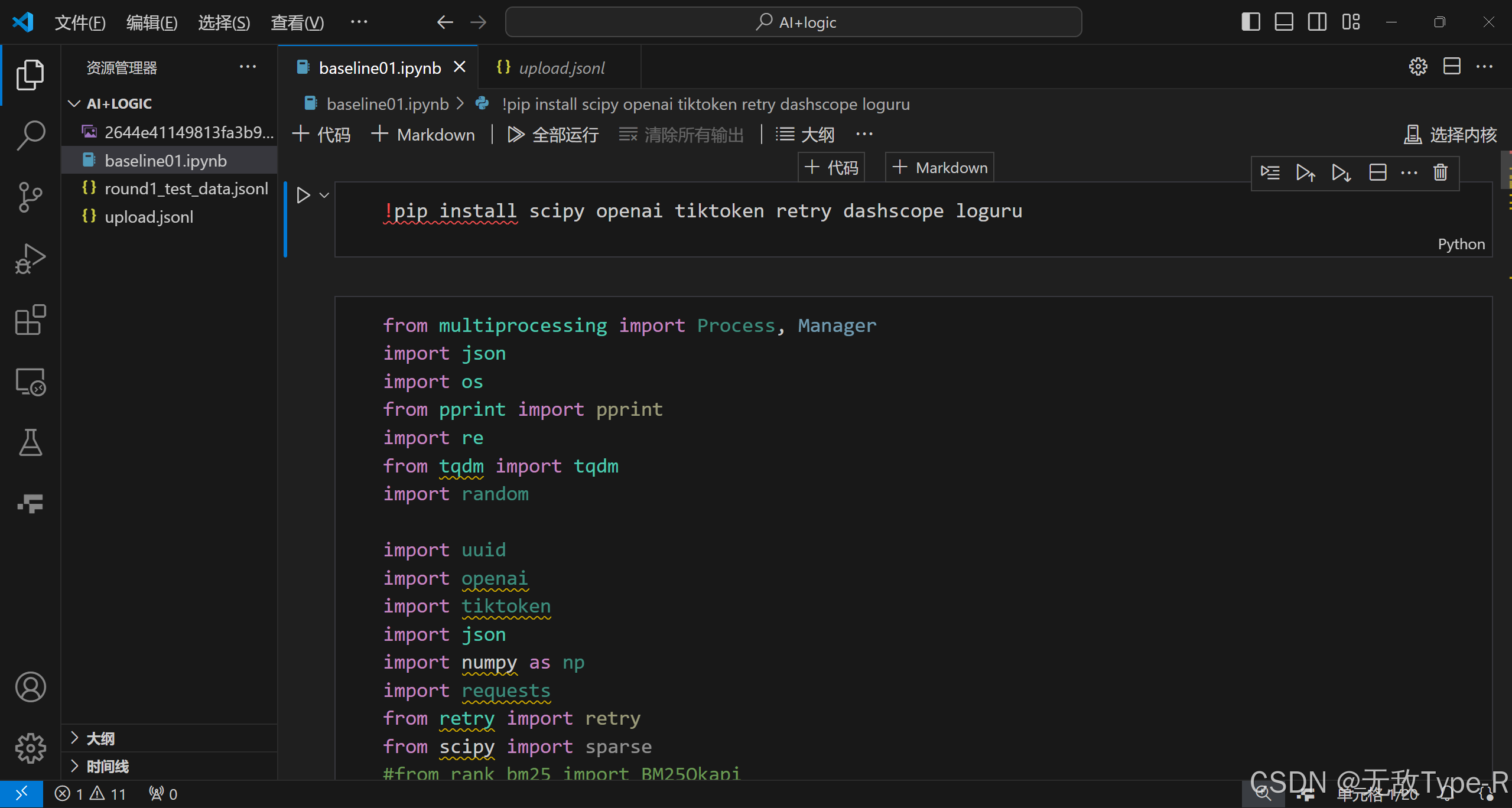Viewport: 1512px width, 808px height.
Task: Delete the cell with trash icon
Action: click(x=1440, y=172)
